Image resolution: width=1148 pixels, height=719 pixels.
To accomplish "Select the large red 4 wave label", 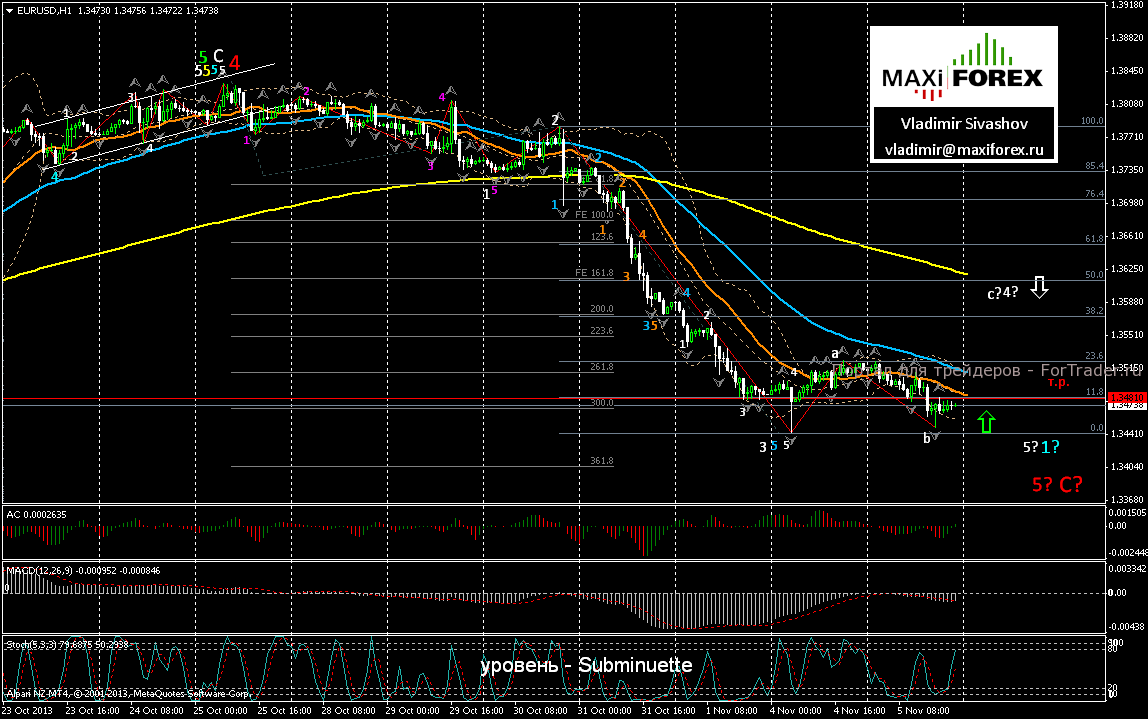I will point(234,63).
